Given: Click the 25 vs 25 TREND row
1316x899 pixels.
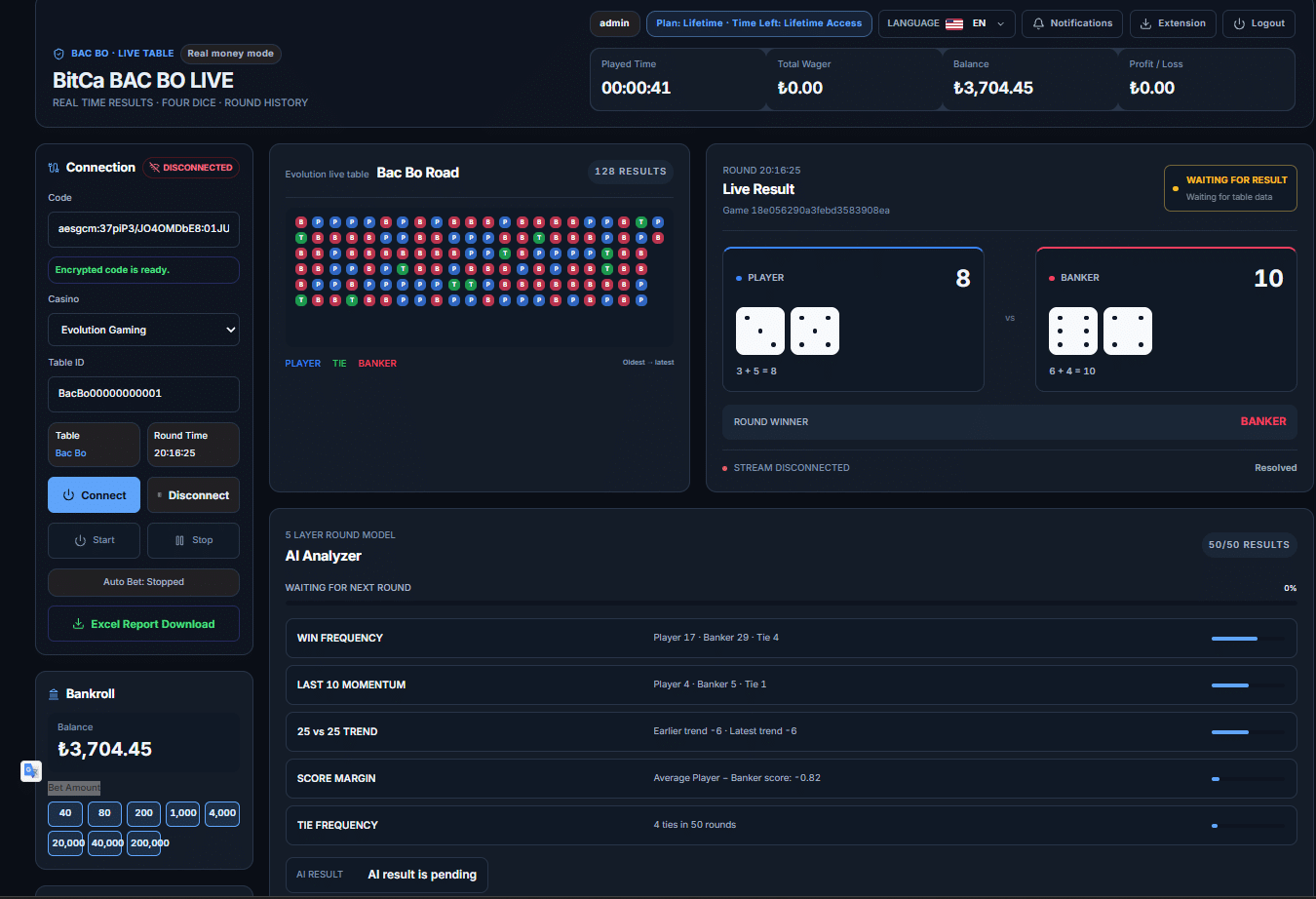Looking at the screenshot, I should (x=791, y=731).
